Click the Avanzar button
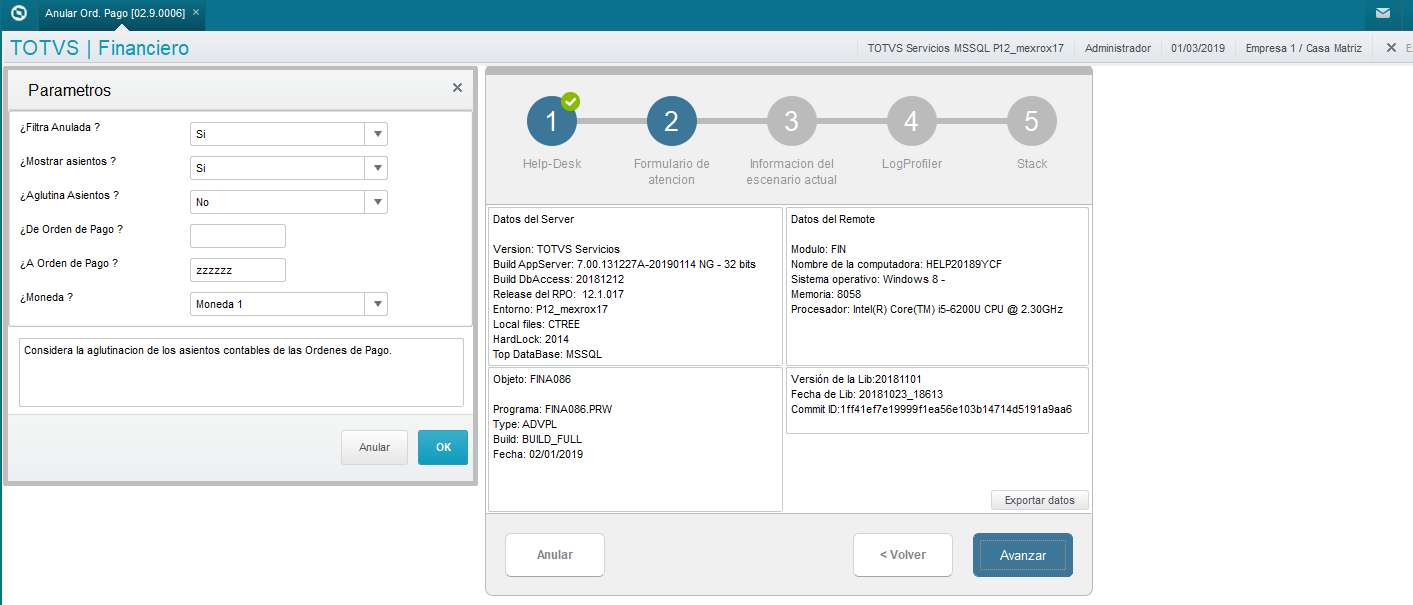Image resolution: width=1413 pixels, height=605 pixels. (x=1023, y=555)
